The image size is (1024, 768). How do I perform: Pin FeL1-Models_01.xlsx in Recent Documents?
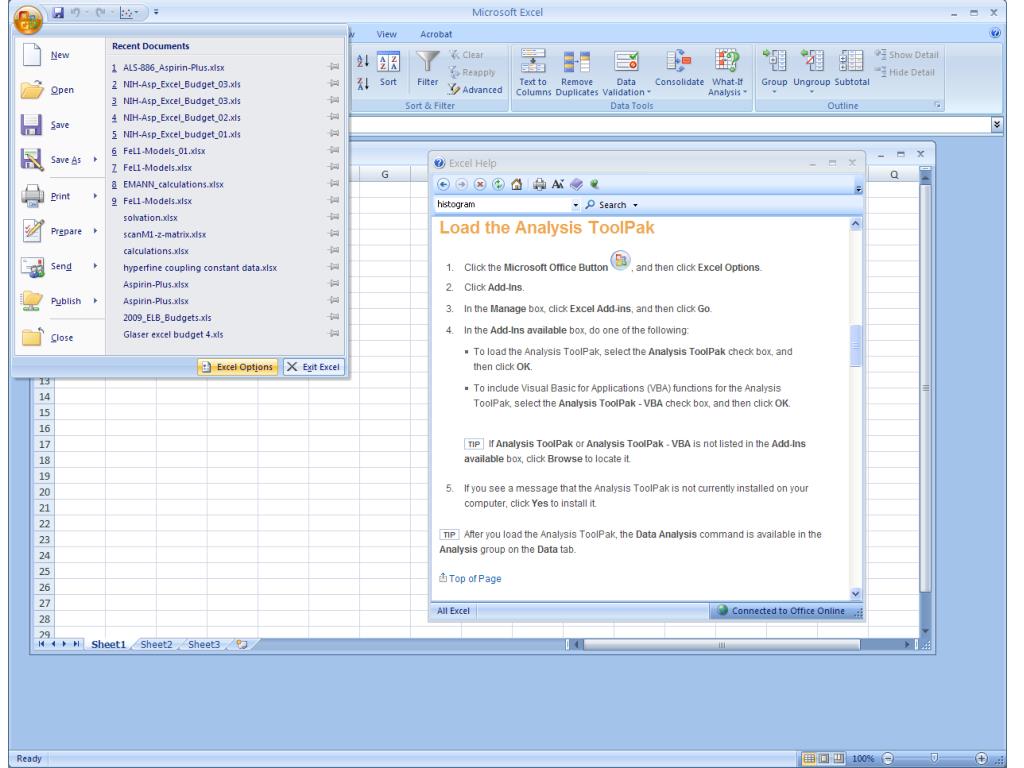coord(334,150)
